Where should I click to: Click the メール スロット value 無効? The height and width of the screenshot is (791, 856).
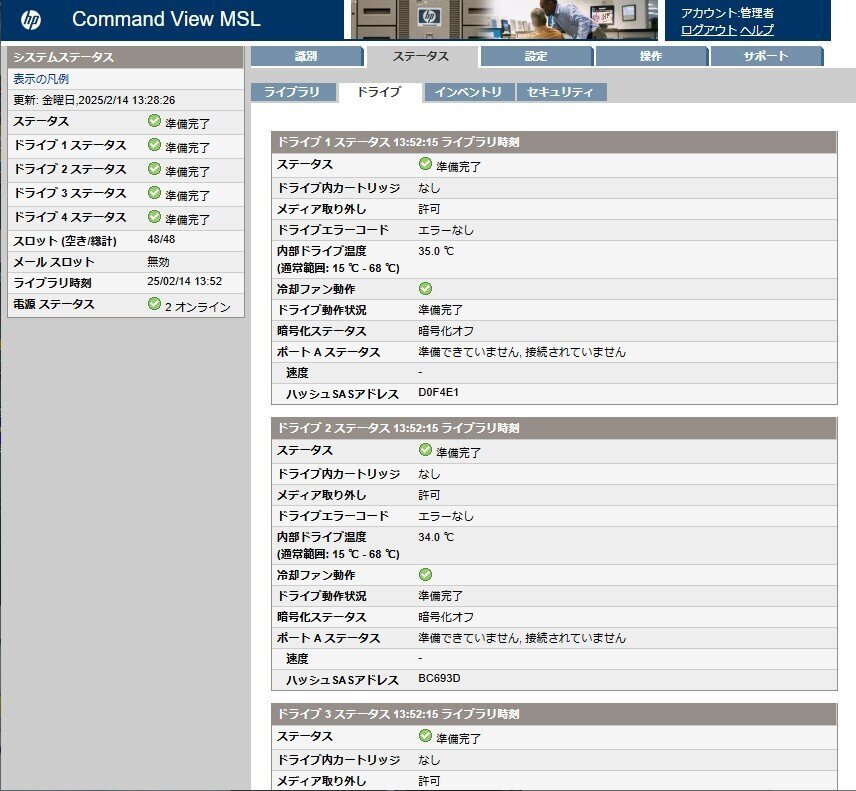pyautogui.click(x=158, y=261)
